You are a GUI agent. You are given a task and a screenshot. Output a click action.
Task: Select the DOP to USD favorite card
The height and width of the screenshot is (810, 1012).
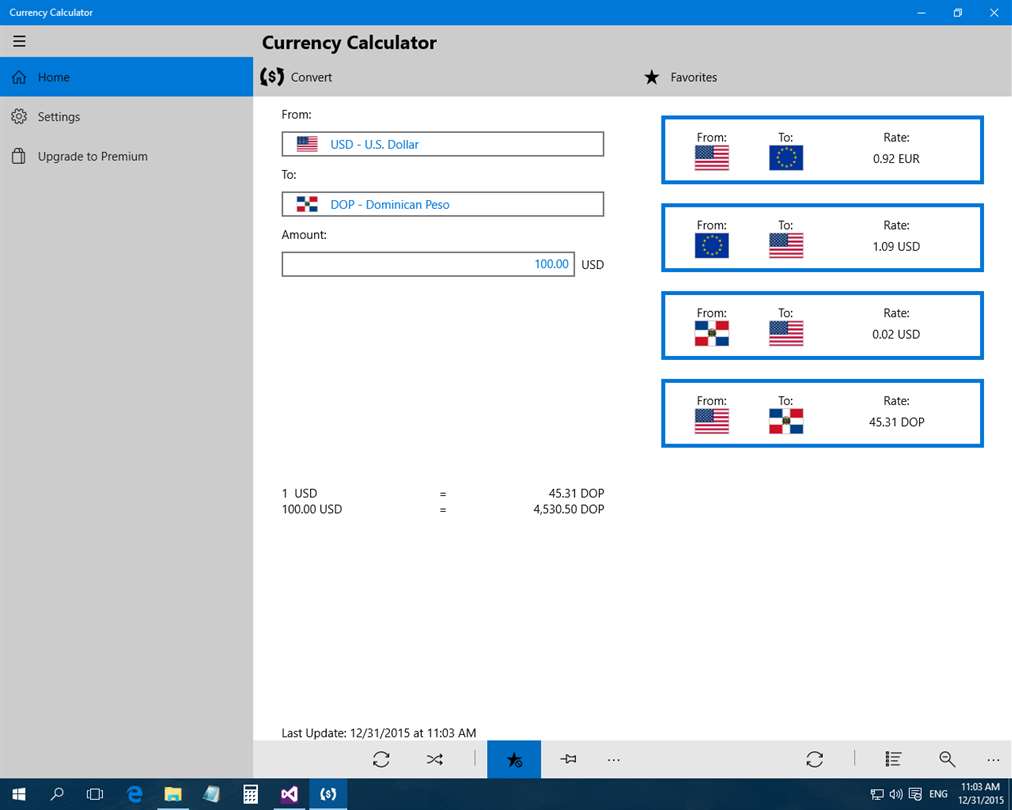click(x=822, y=325)
